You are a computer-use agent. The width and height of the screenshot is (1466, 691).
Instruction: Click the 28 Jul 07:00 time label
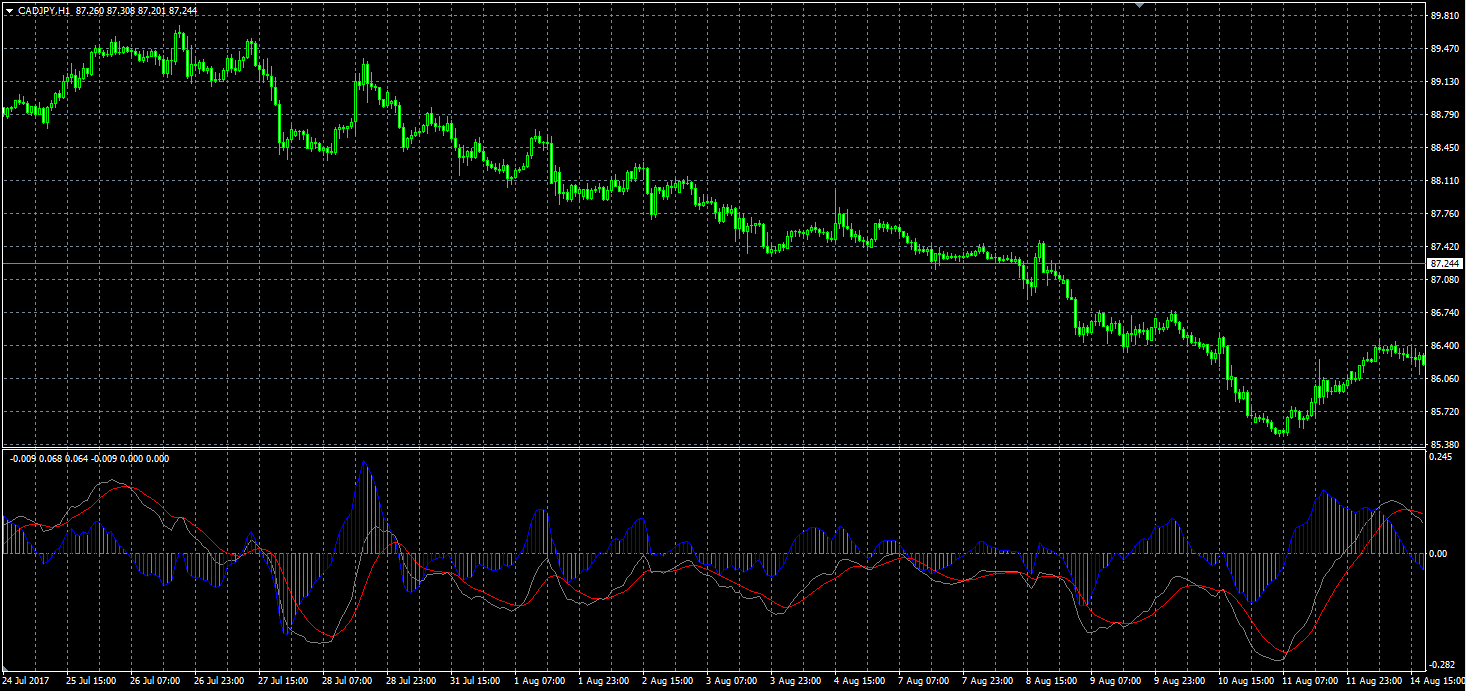click(x=347, y=680)
